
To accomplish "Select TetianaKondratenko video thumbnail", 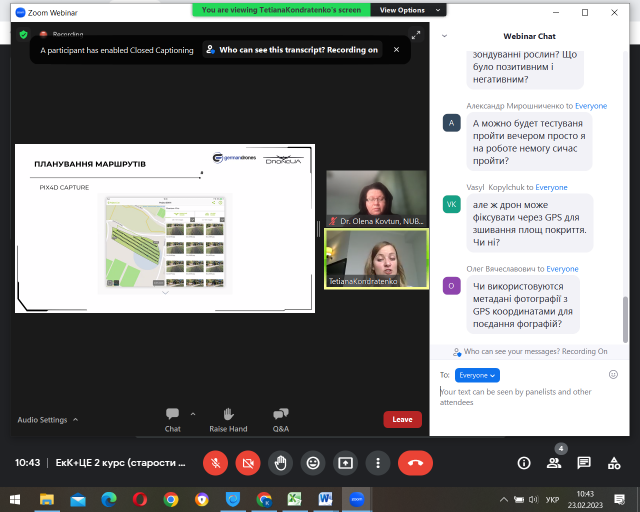I will [x=376, y=259].
